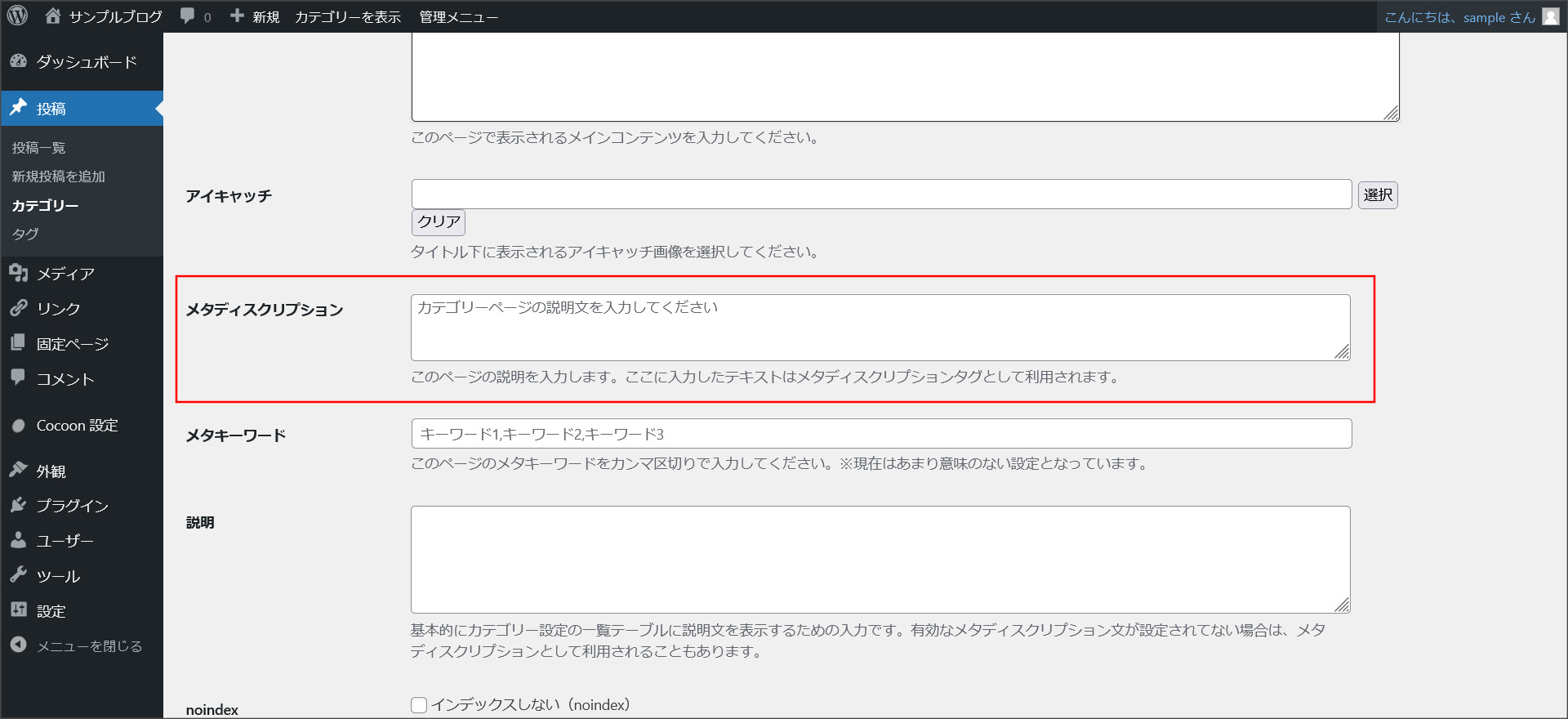
Task: Click the Tools wrench icon
Action: 19,575
